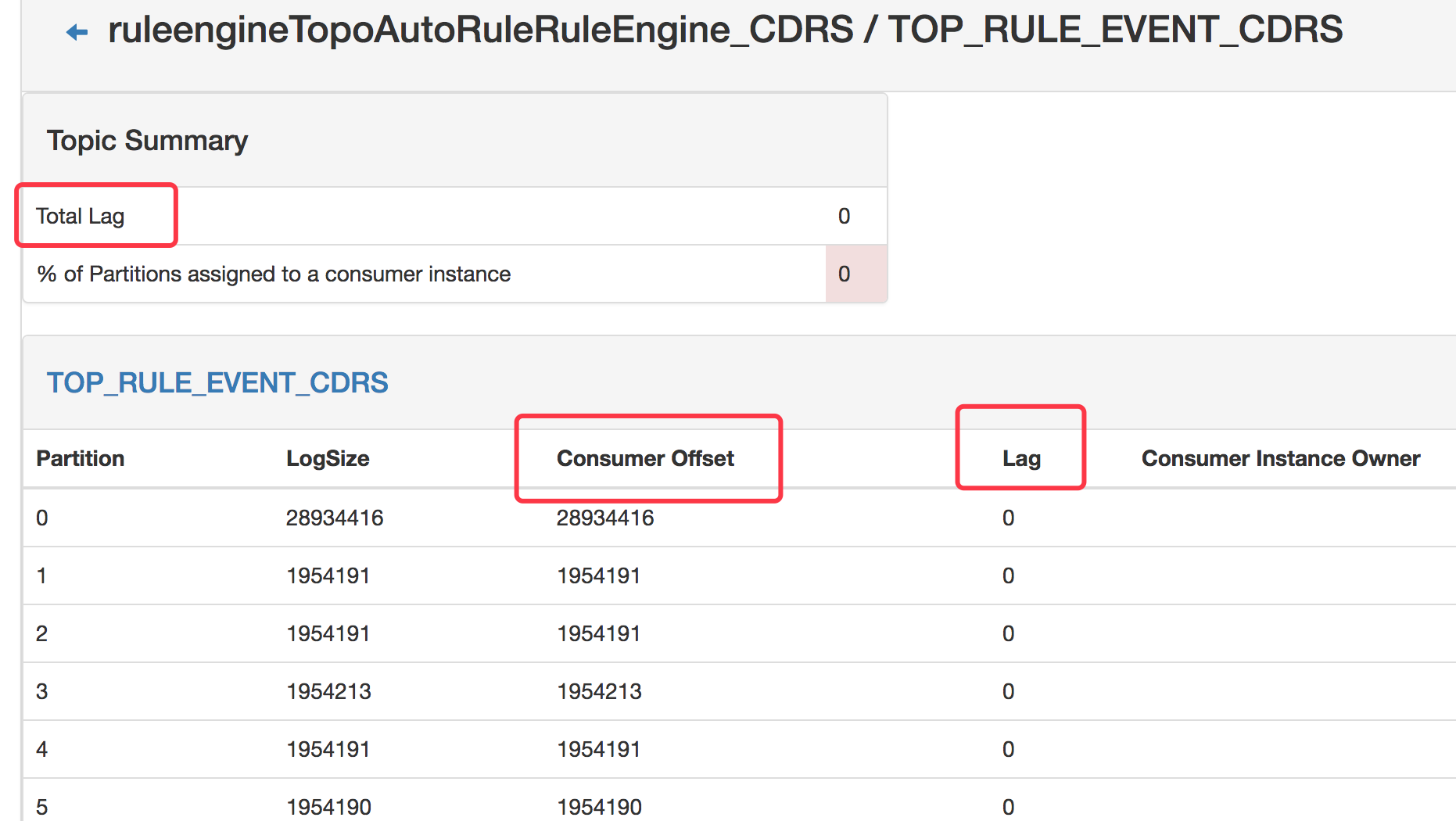Viewport: 1456px width, 821px height.
Task: Click the Partition column header
Action: 81,458
